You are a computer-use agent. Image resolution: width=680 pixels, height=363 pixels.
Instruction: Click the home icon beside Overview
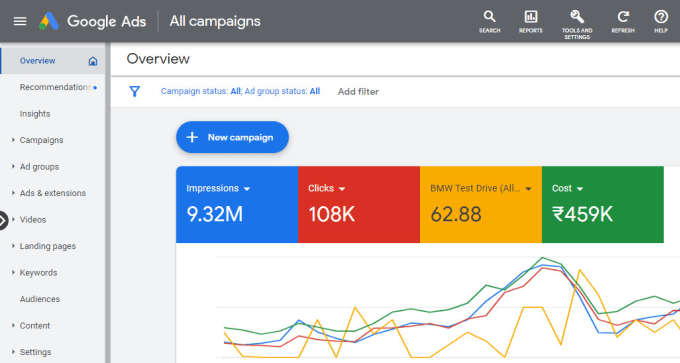93,61
